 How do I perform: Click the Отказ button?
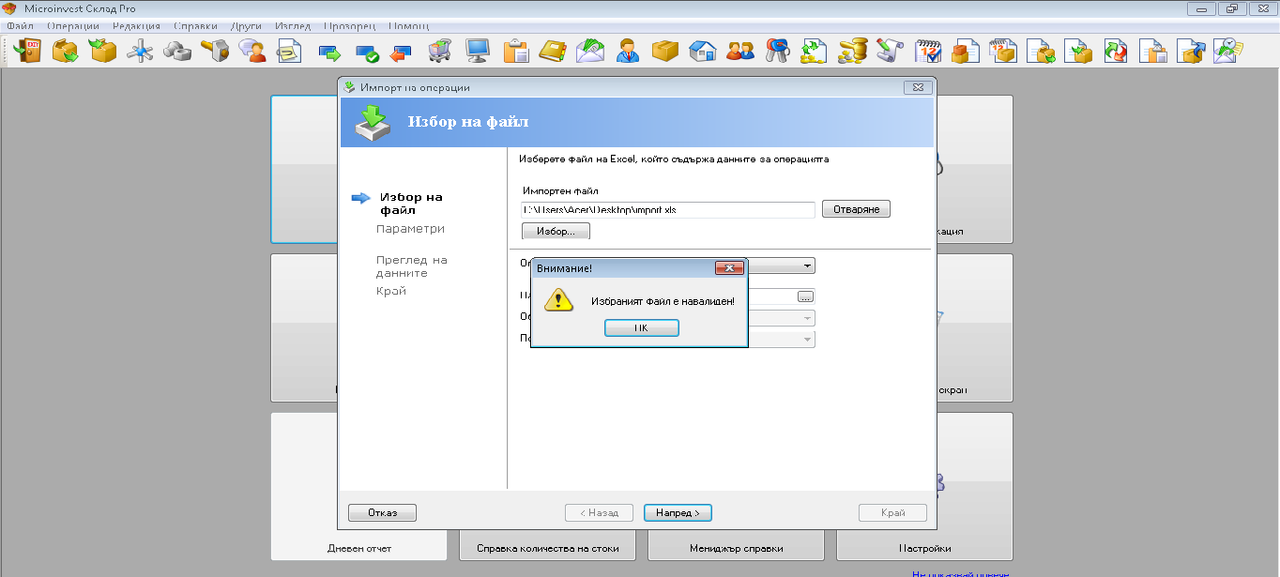point(382,513)
